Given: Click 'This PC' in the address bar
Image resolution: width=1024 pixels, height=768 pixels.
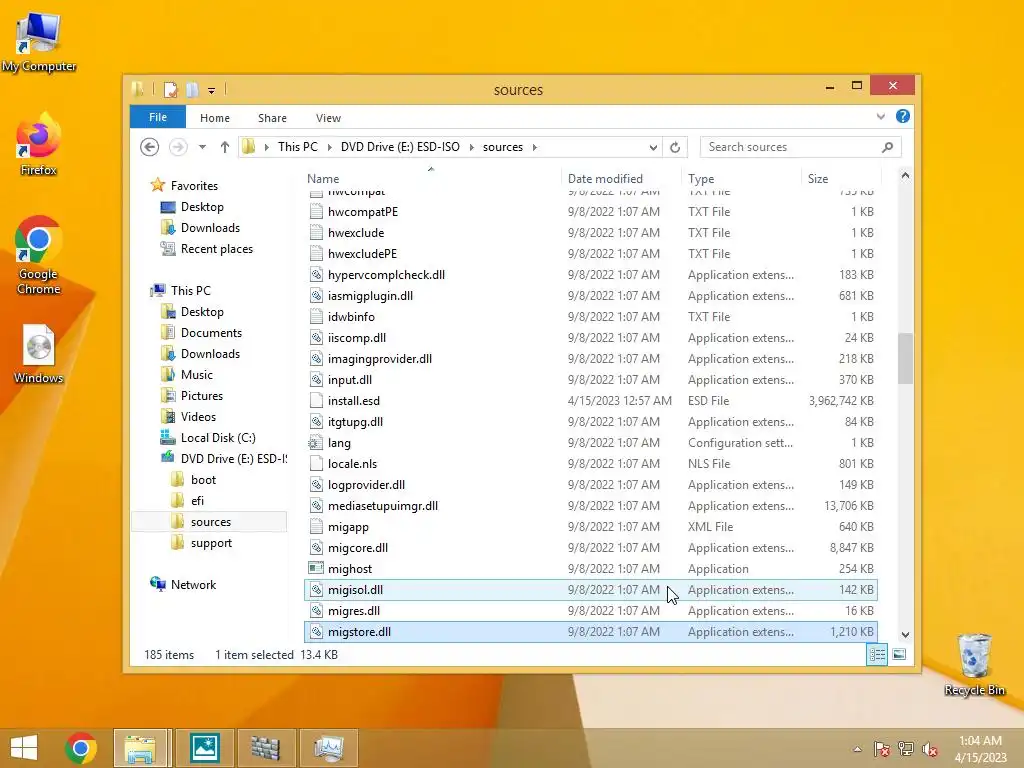Looking at the screenshot, I should click(x=297, y=147).
